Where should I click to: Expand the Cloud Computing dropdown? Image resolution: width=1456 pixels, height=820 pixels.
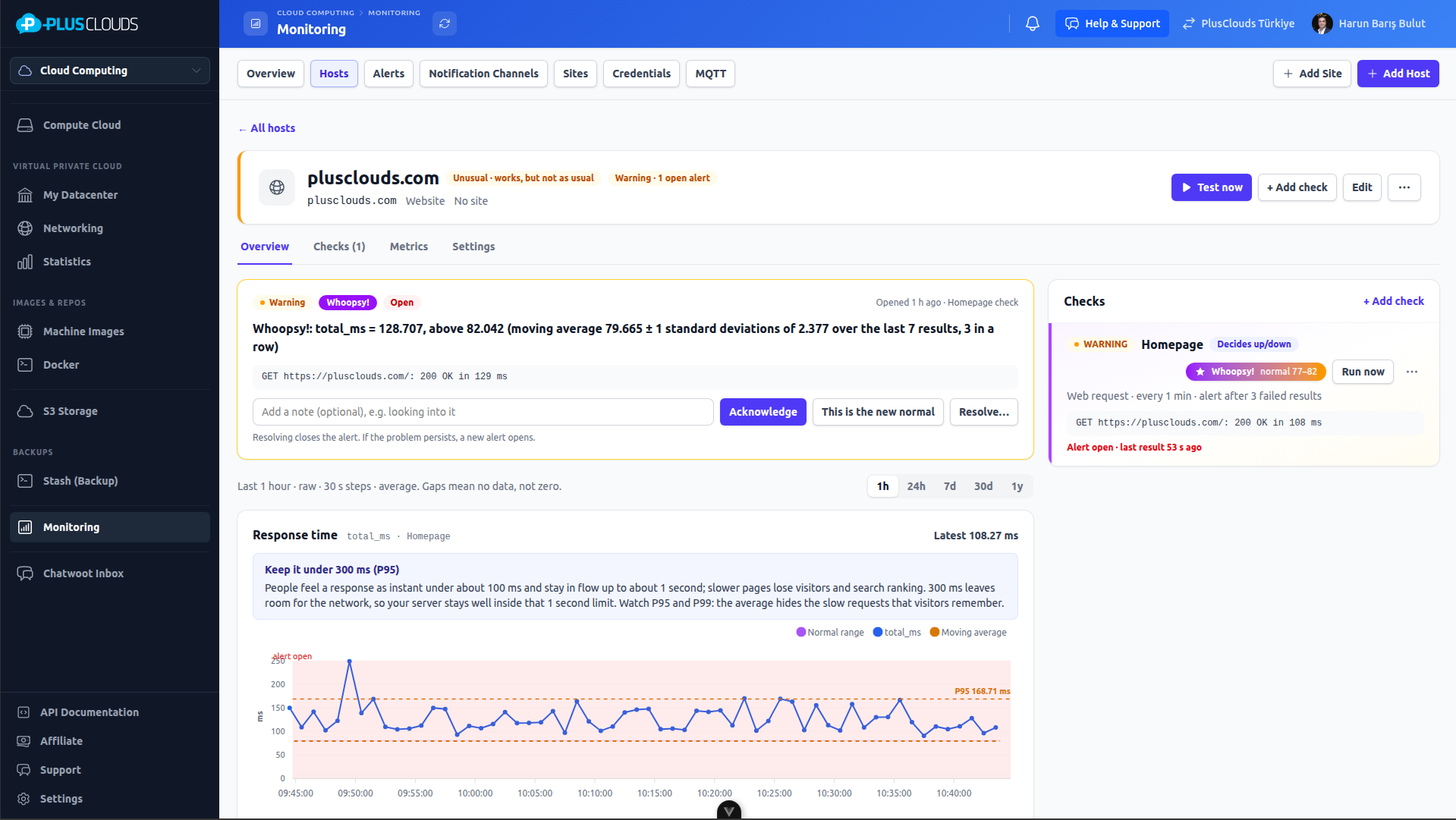coord(110,71)
